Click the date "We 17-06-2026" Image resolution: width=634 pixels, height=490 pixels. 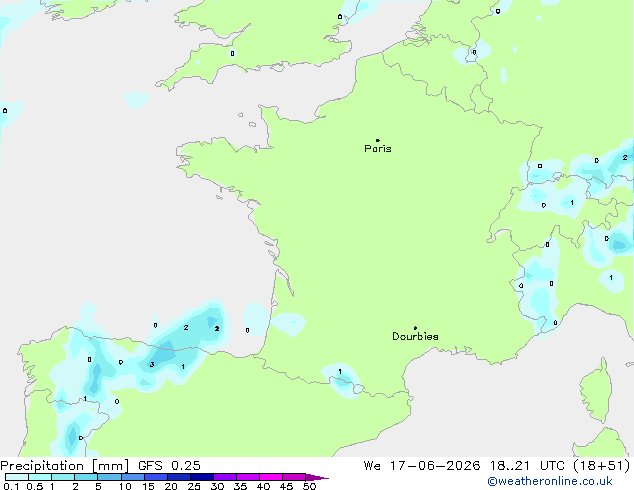tap(422, 466)
